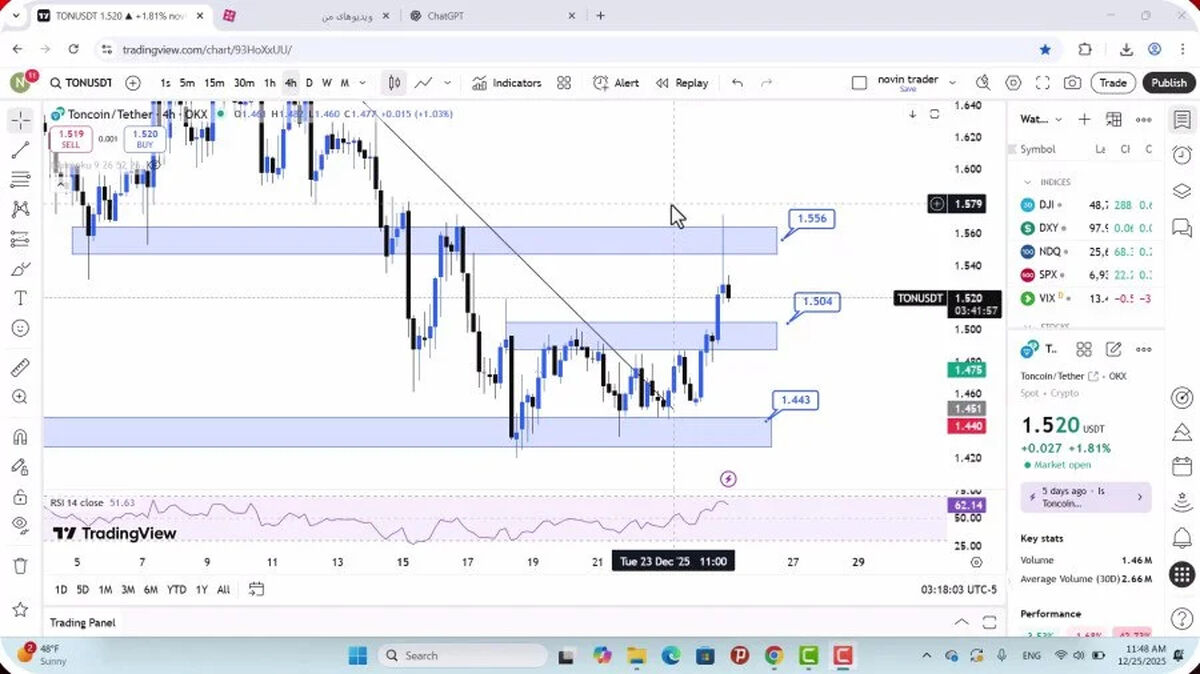Viewport: 1200px width, 674px height.
Task: Select the 30m timeframe
Action: (x=244, y=83)
